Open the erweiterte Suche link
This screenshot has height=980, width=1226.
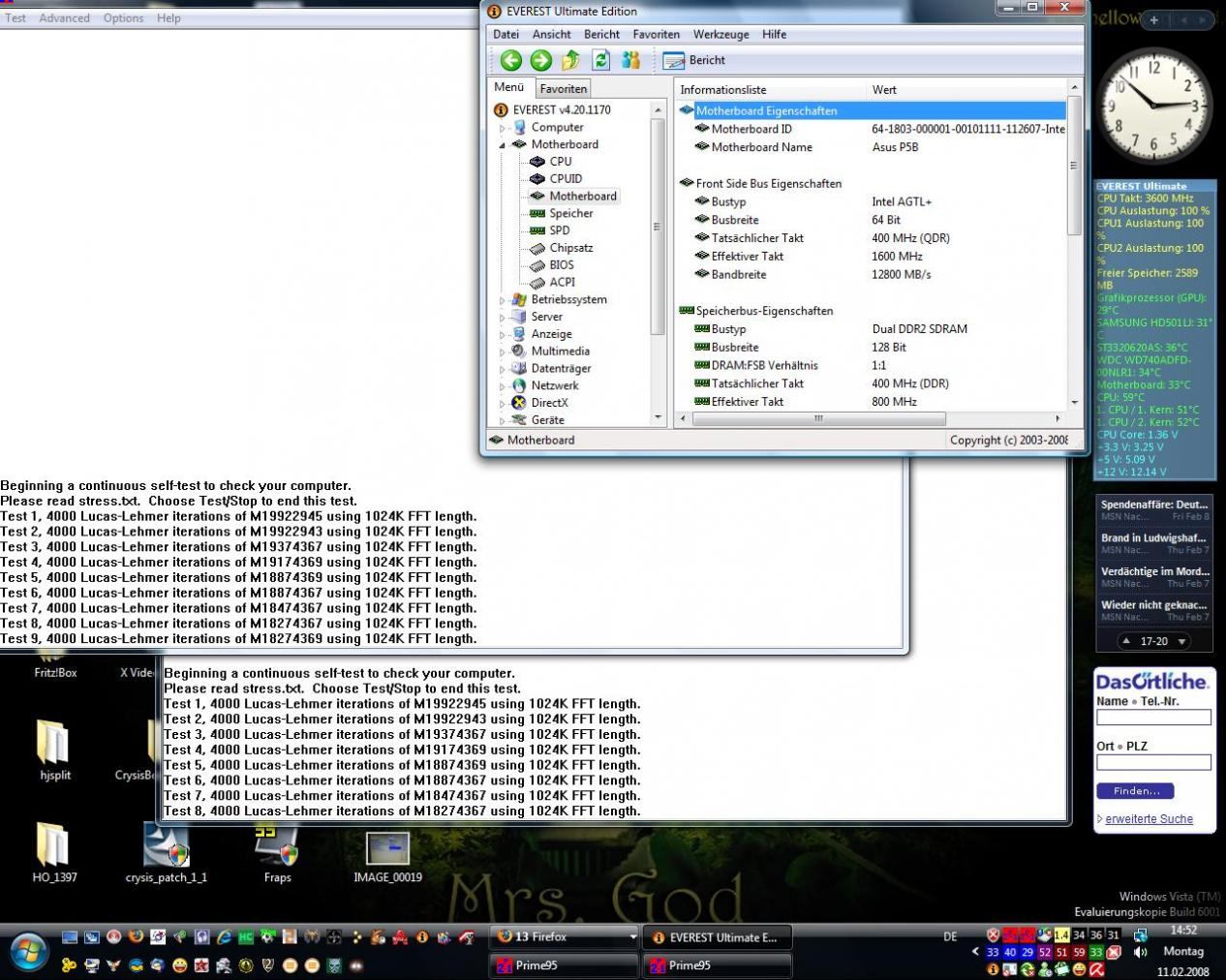click(1149, 818)
